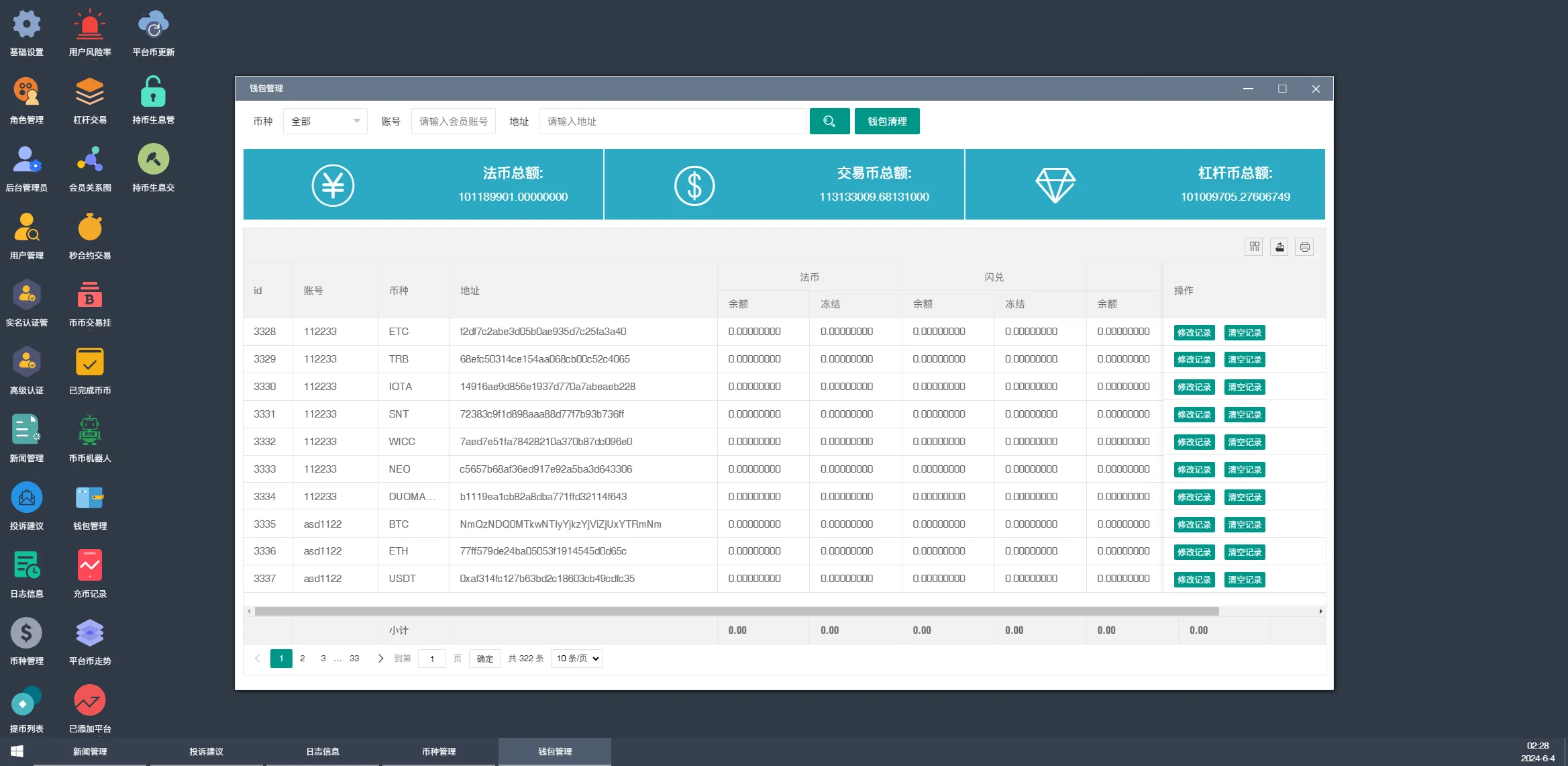The height and width of the screenshot is (766, 1568).
Task: Click 修改记录 for row 3328
Action: [1194, 333]
